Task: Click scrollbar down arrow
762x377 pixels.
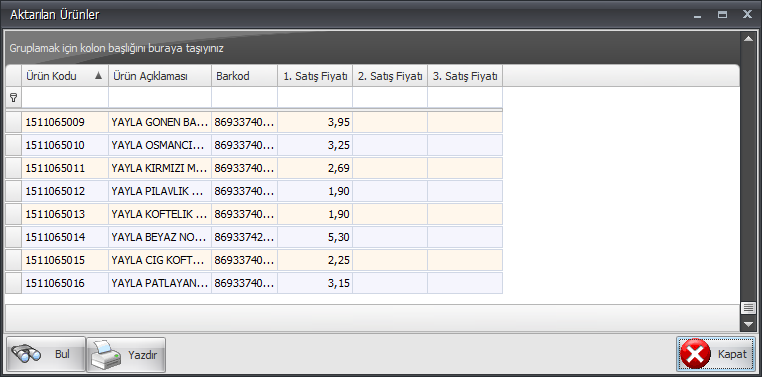Action: coord(748,324)
